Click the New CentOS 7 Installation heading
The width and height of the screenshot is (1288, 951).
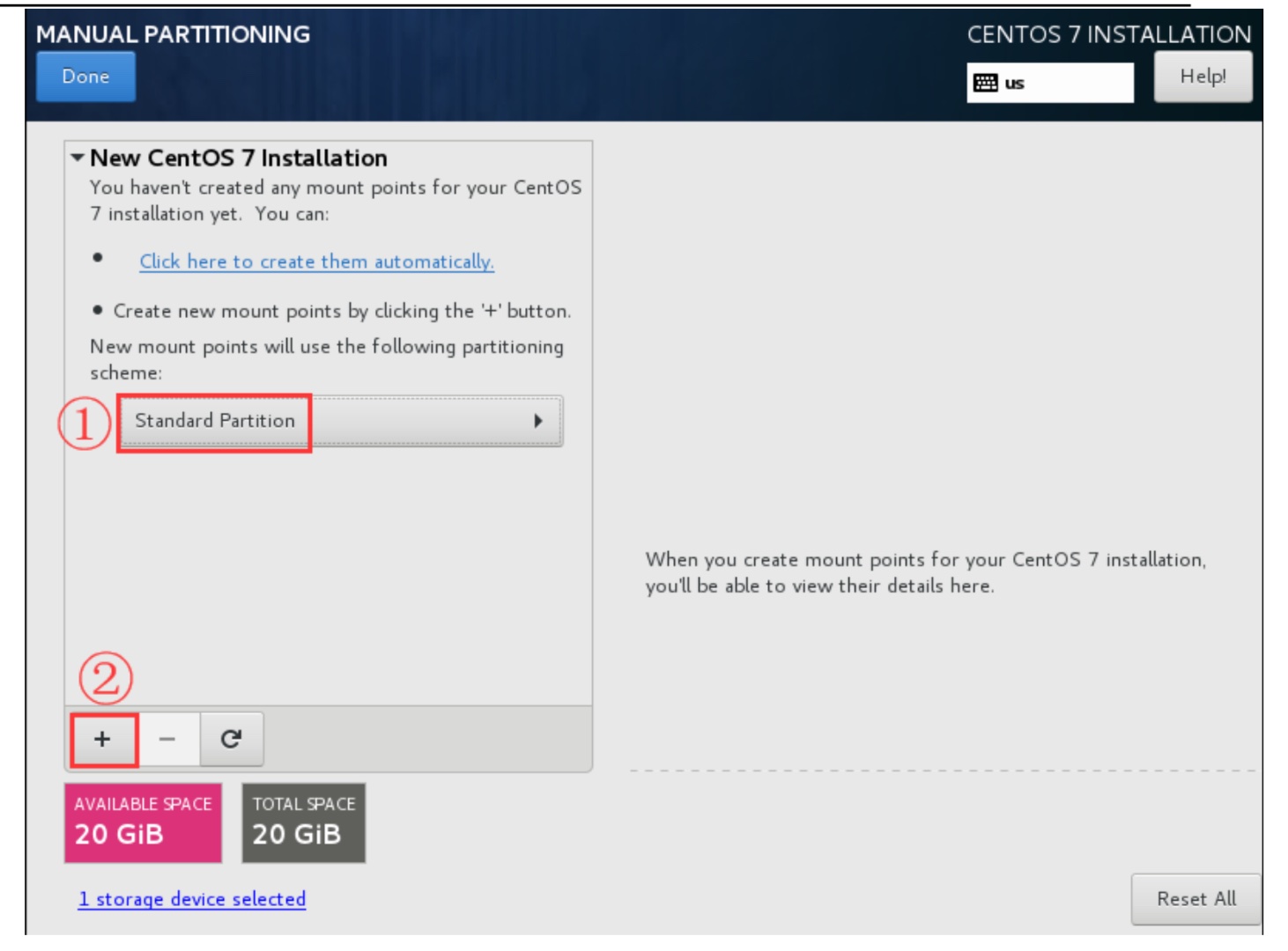(238, 158)
